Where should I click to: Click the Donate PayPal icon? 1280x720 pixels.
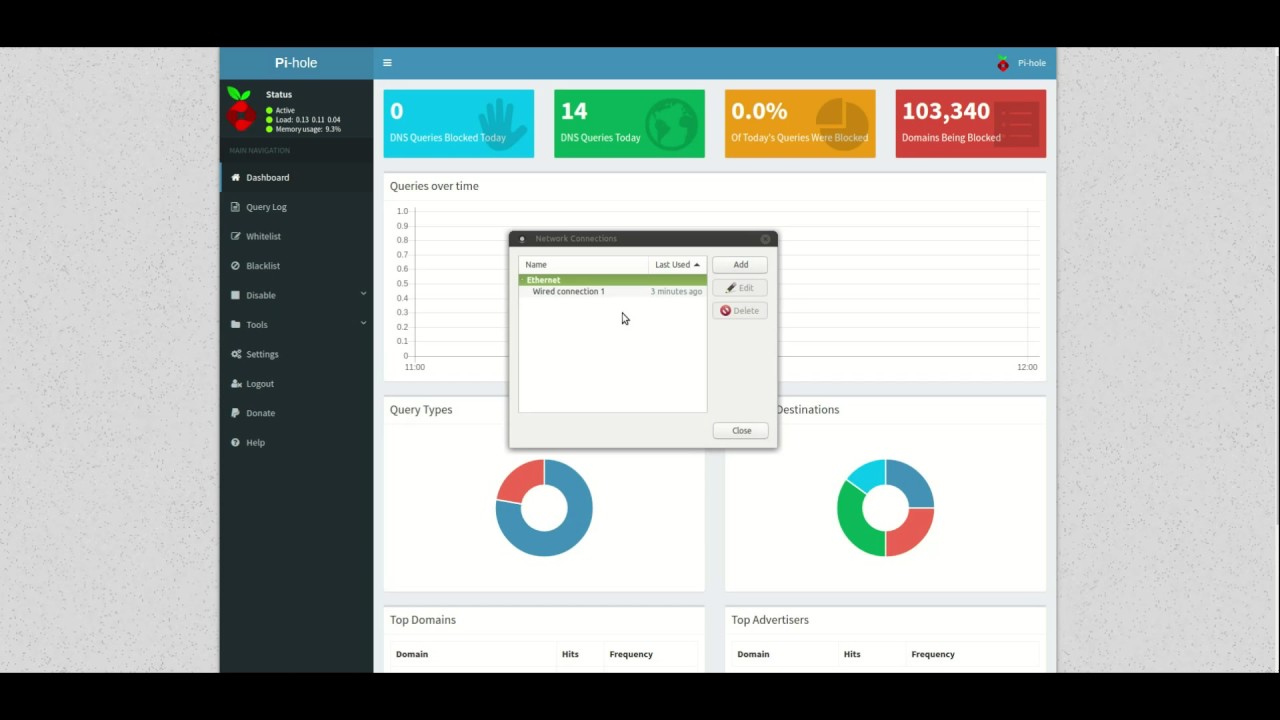(236, 413)
